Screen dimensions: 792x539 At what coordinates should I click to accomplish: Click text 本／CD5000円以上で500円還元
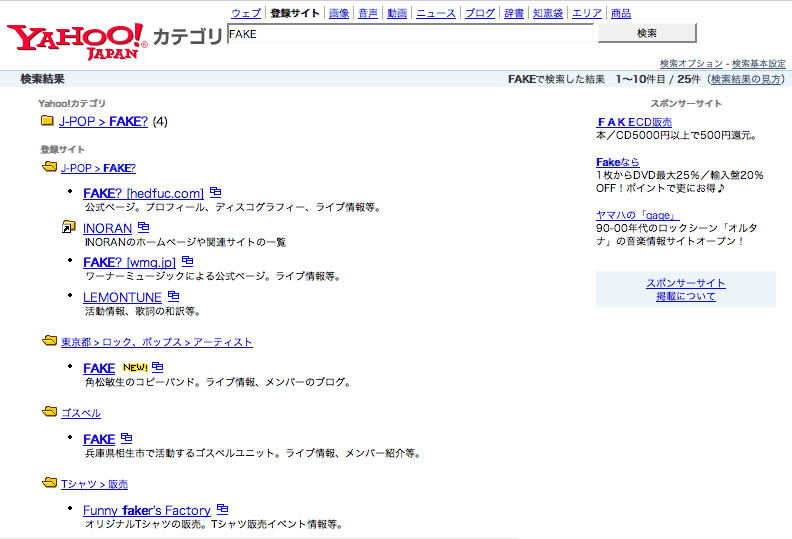click(x=676, y=135)
